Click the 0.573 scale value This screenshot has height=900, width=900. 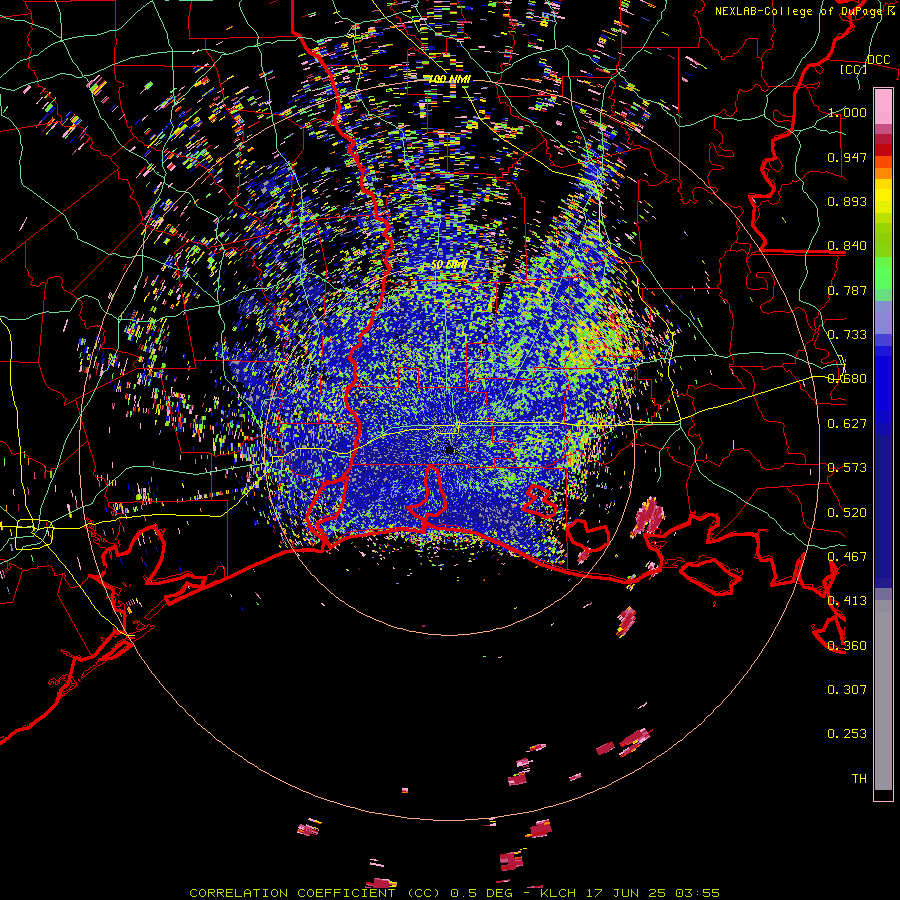(x=847, y=468)
